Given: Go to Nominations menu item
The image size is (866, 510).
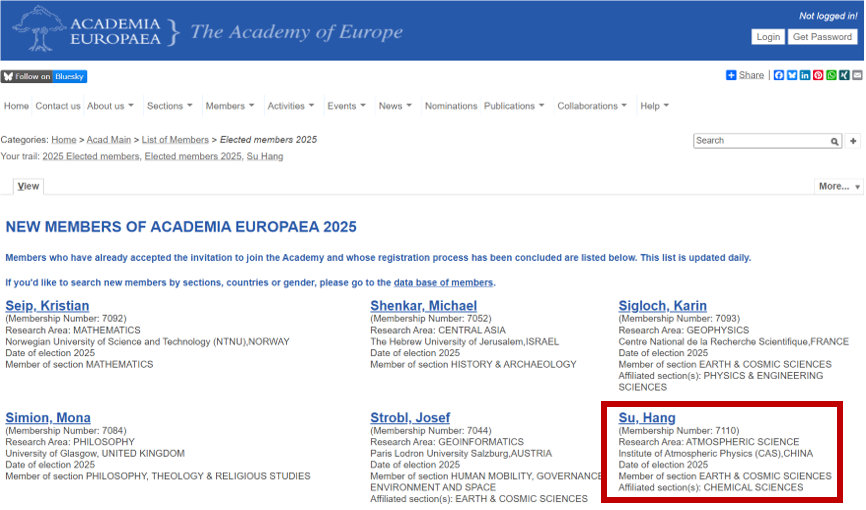Looking at the screenshot, I should pyautogui.click(x=450, y=106).
